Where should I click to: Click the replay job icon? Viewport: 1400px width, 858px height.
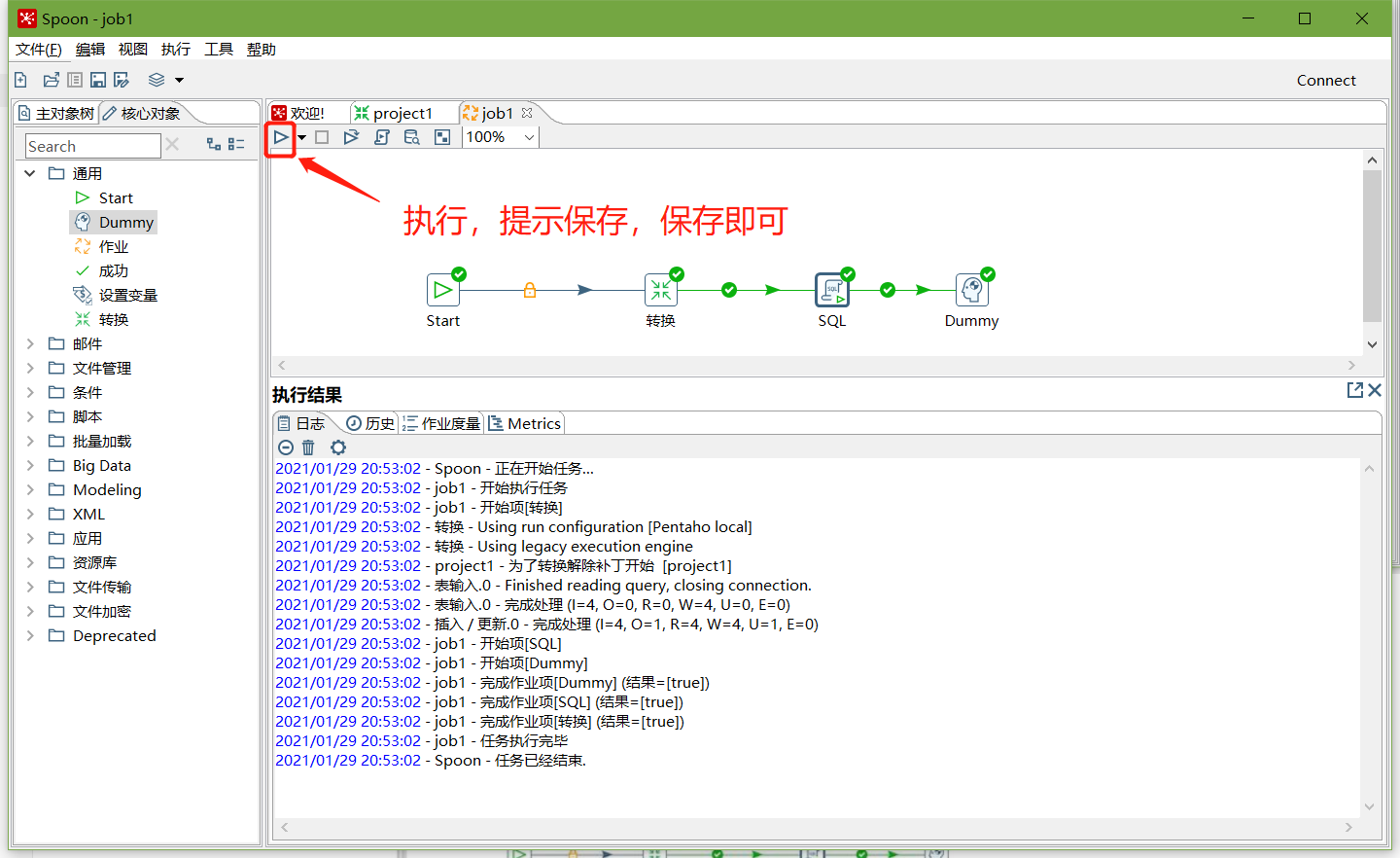point(351,137)
